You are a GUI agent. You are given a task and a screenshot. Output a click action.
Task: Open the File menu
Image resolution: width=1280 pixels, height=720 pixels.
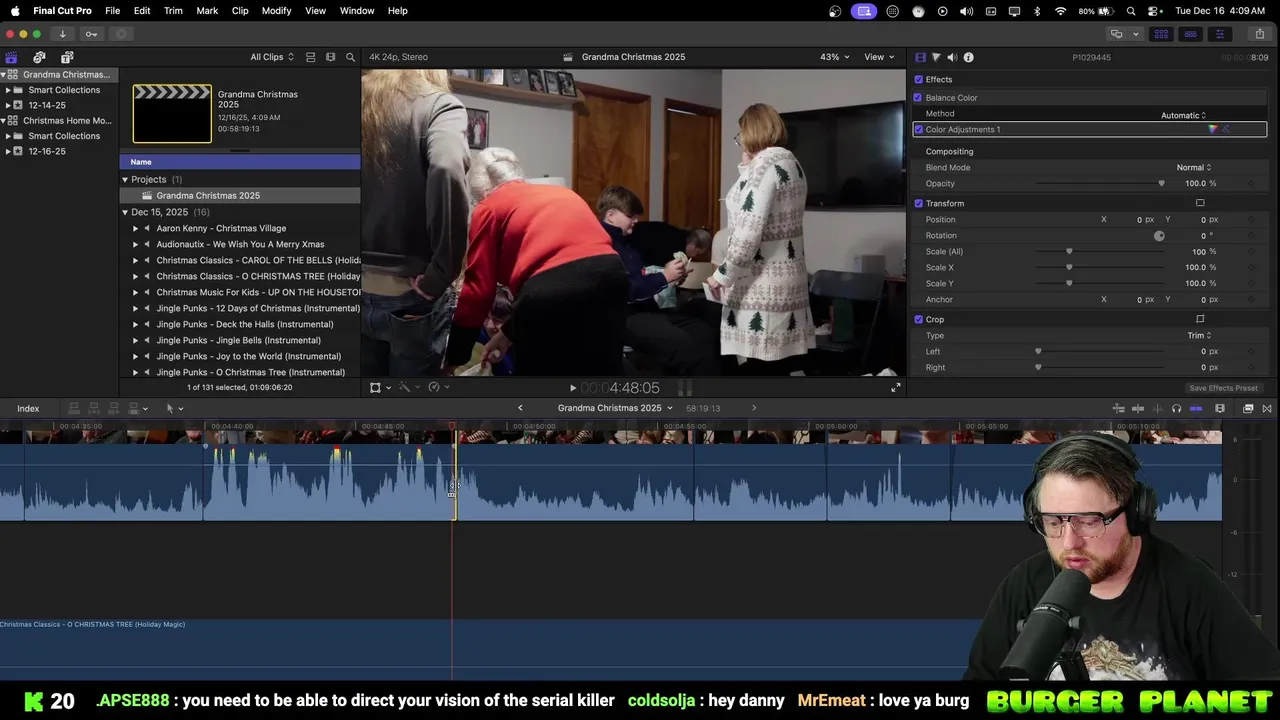click(x=113, y=11)
